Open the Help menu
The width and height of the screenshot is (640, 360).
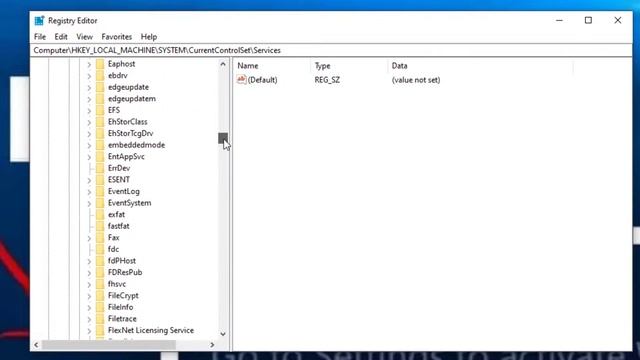coord(149,37)
